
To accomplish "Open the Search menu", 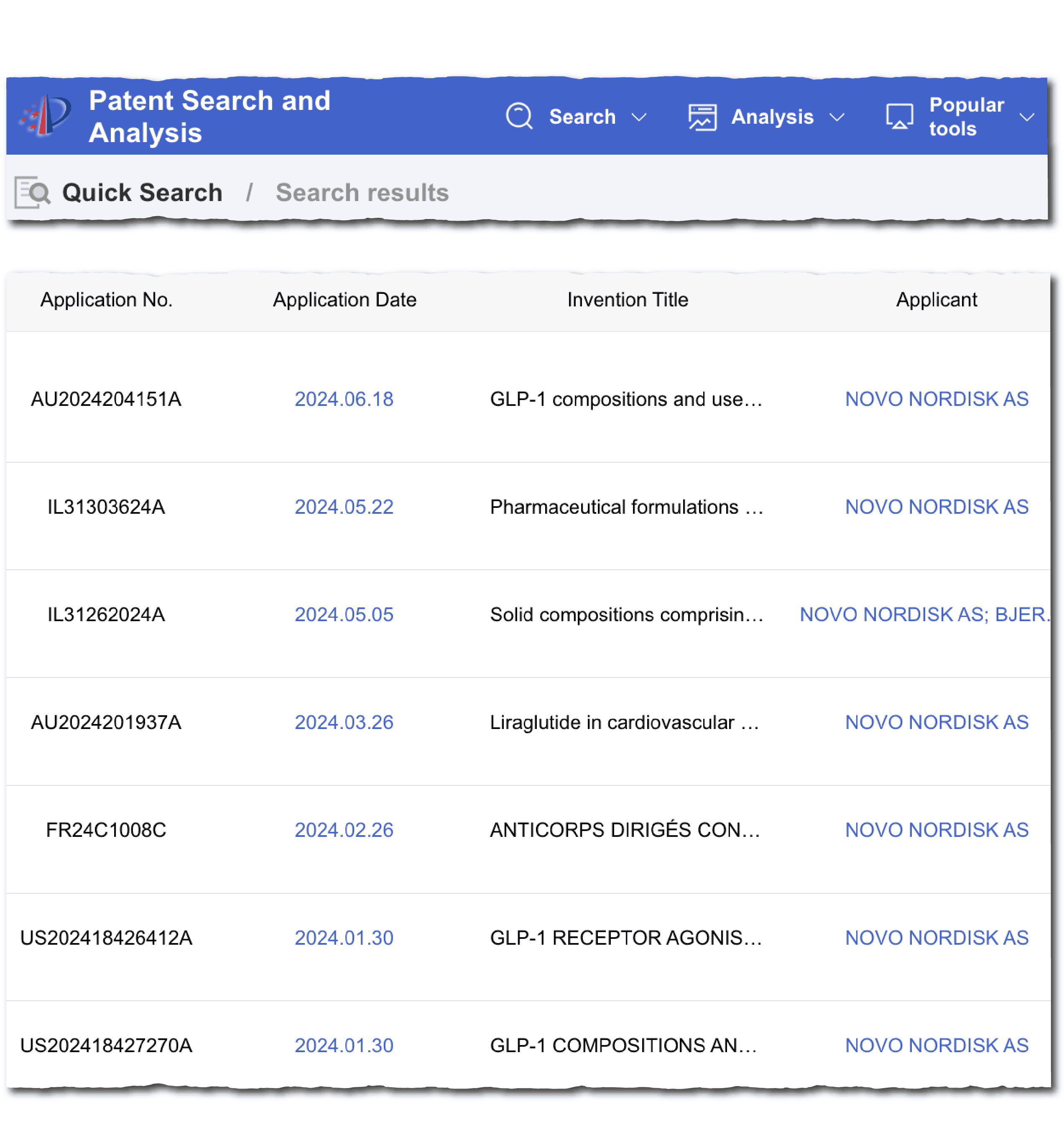I will (582, 117).
